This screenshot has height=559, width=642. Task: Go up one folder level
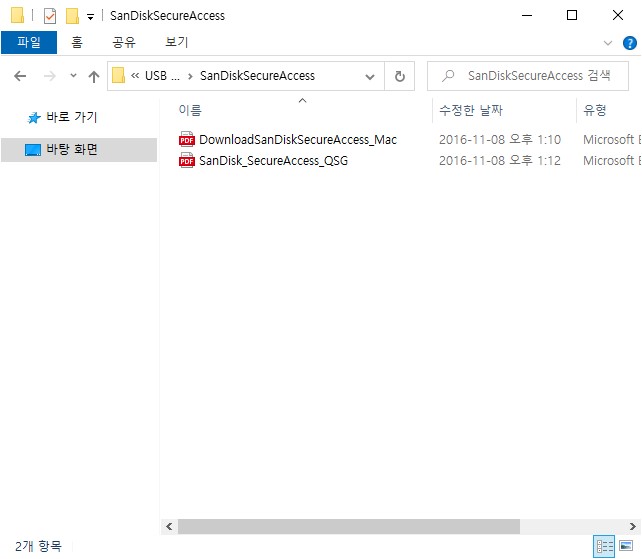point(94,76)
